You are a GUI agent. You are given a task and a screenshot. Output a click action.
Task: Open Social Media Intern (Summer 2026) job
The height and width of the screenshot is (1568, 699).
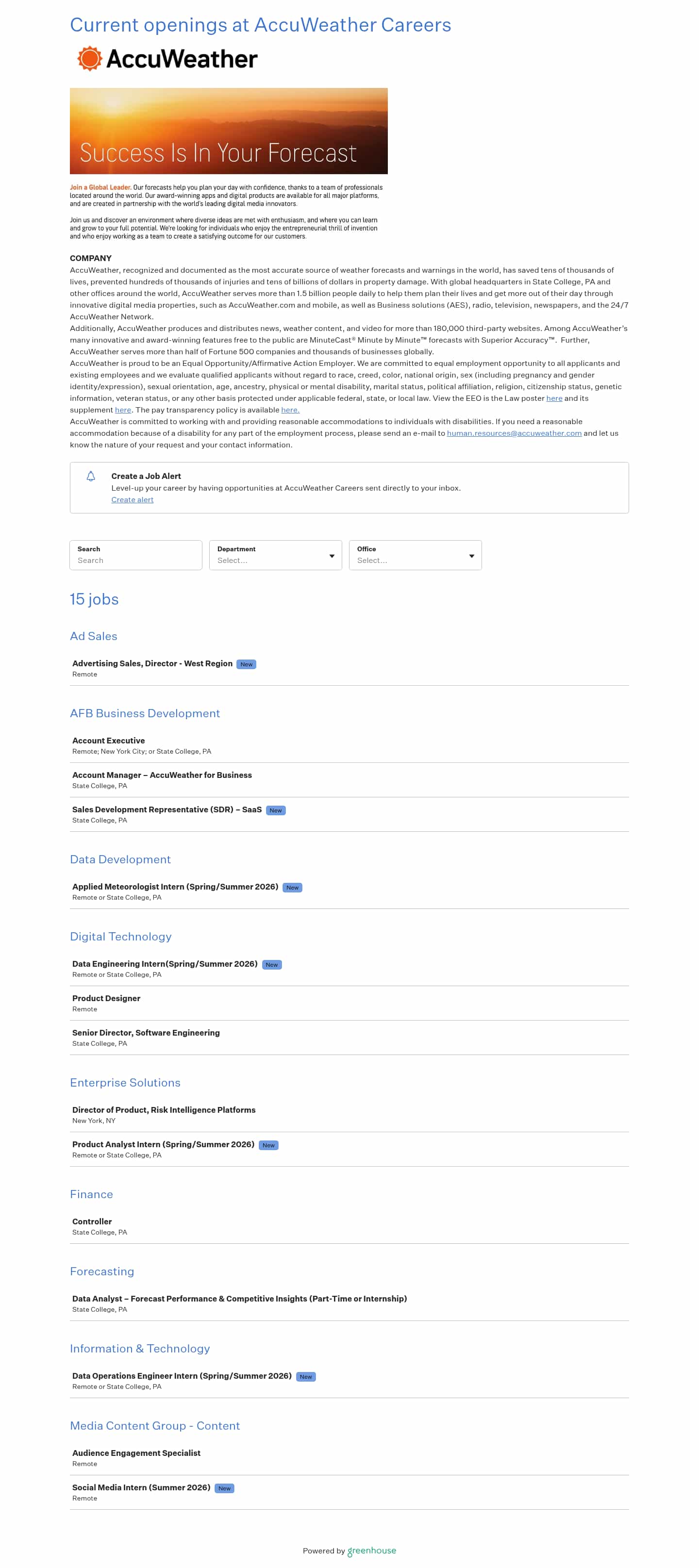click(141, 1487)
